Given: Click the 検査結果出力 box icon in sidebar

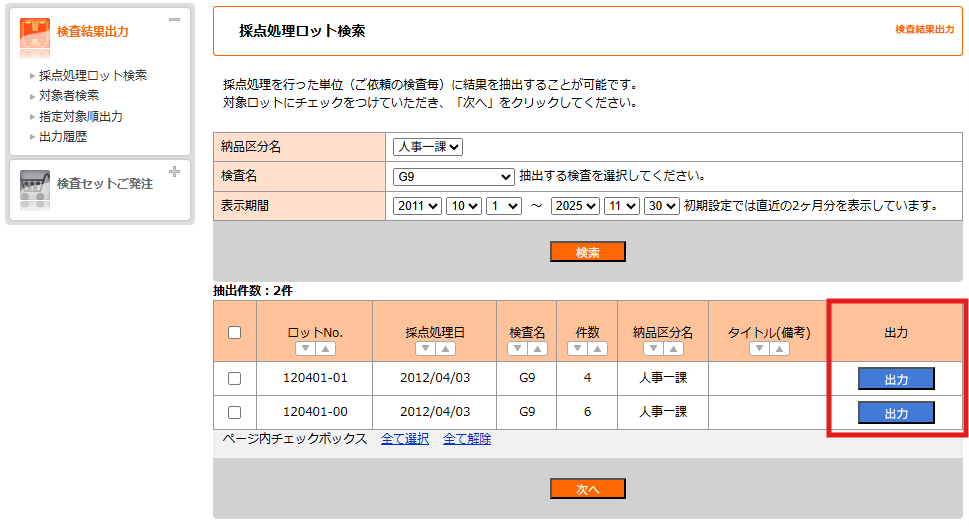Looking at the screenshot, I should [x=35, y=32].
